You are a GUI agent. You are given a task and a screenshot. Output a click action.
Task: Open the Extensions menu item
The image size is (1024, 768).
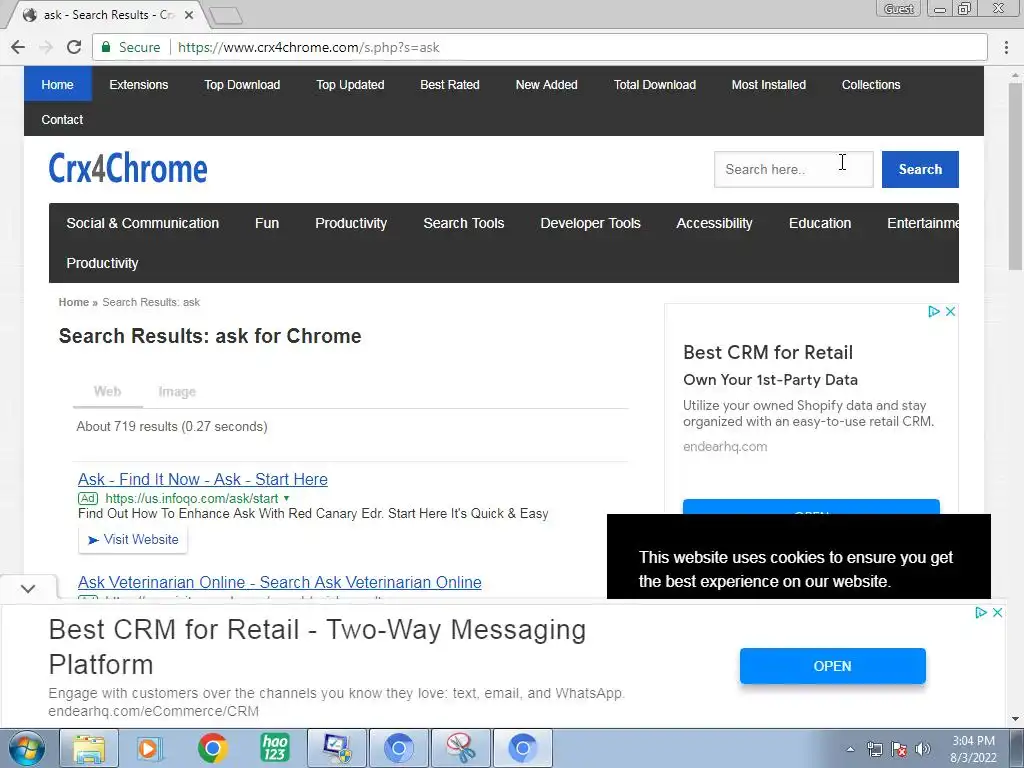138,84
